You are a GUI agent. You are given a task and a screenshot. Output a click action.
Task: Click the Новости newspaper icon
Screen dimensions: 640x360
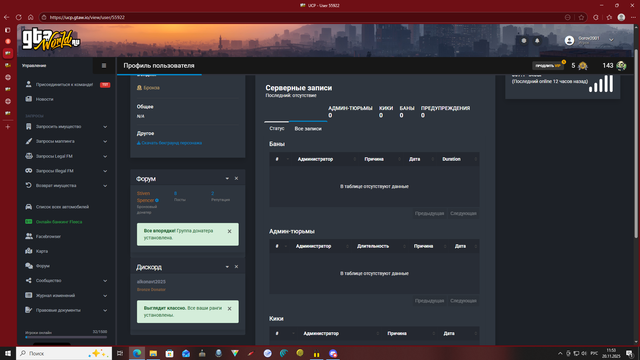[29, 99]
